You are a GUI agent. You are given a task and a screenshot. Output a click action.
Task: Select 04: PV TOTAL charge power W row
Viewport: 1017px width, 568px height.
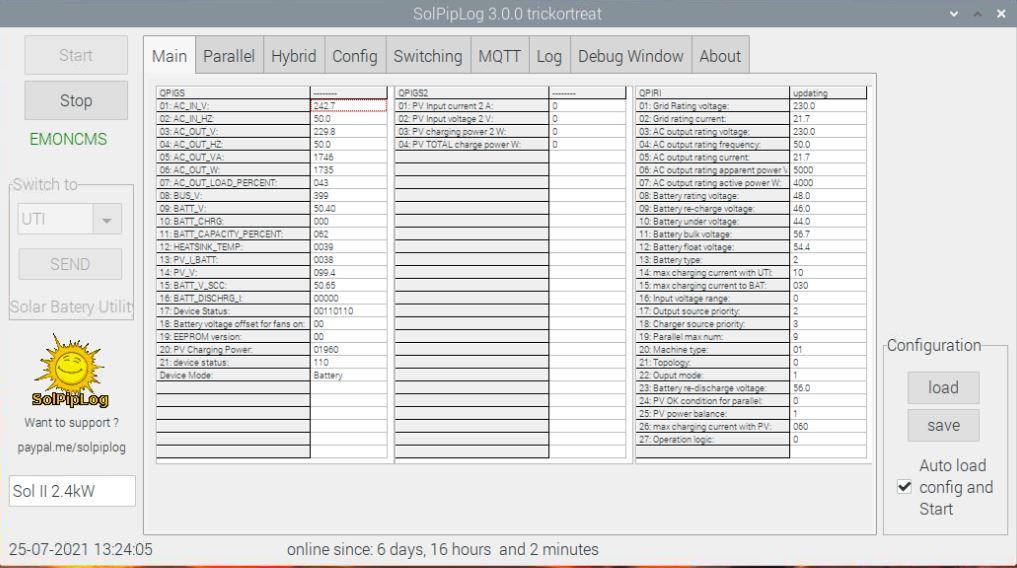pyautogui.click(x=472, y=145)
